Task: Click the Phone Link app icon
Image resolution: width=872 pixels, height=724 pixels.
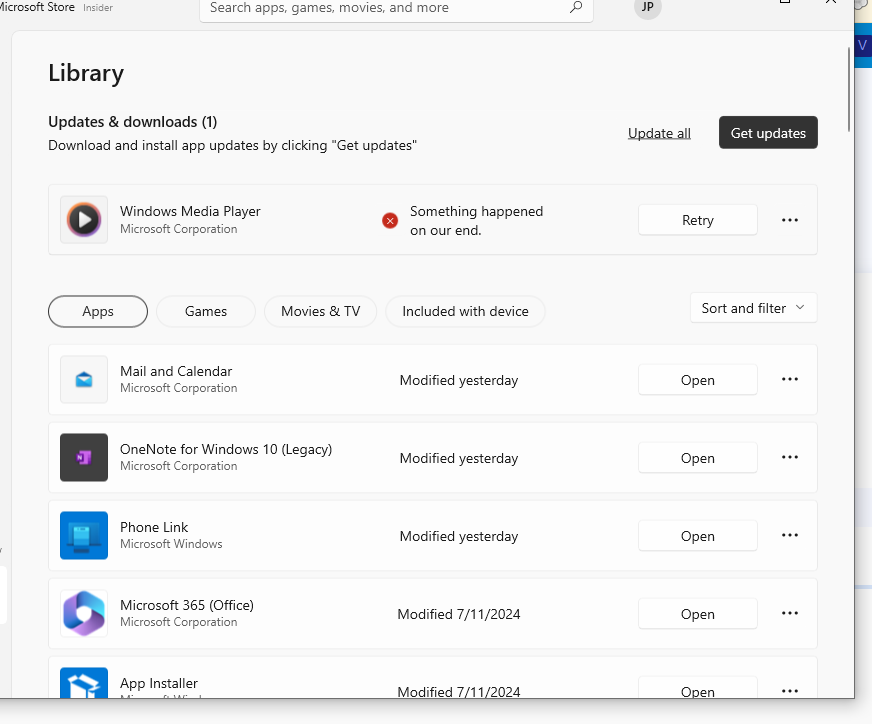Action: coord(84,535)
